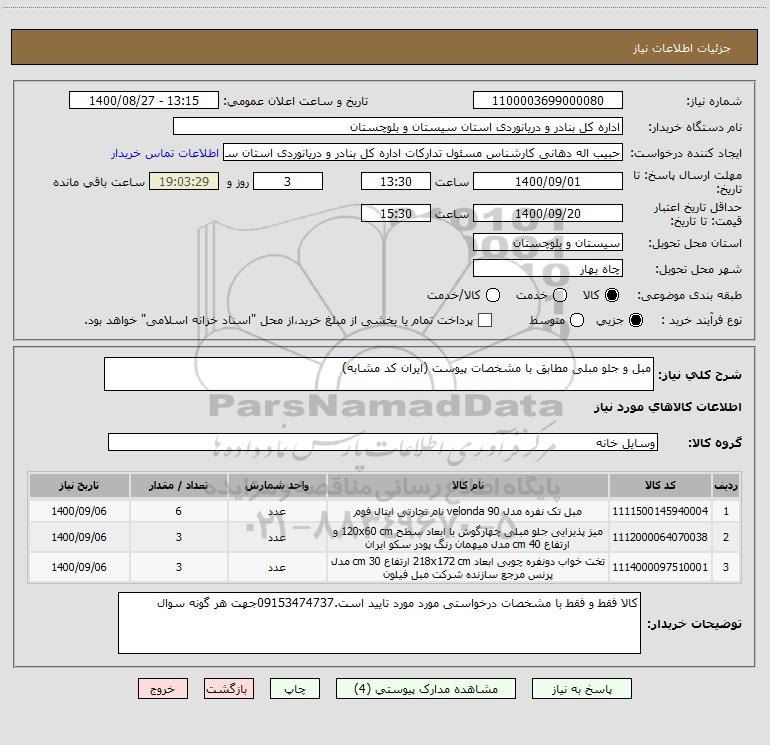Click the ایجاد کننده درخواست field
Image resolution: width=770 pixels, height=745 pixels.
423,153
